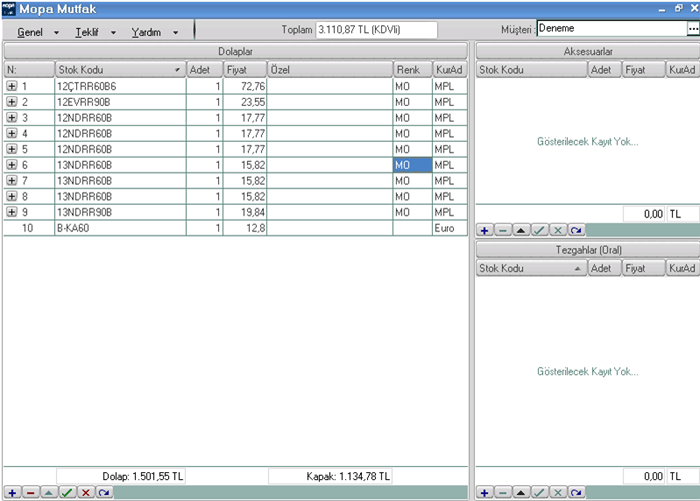Click the edit arrow in Aksesuarlar navigator

coord(521,230)
